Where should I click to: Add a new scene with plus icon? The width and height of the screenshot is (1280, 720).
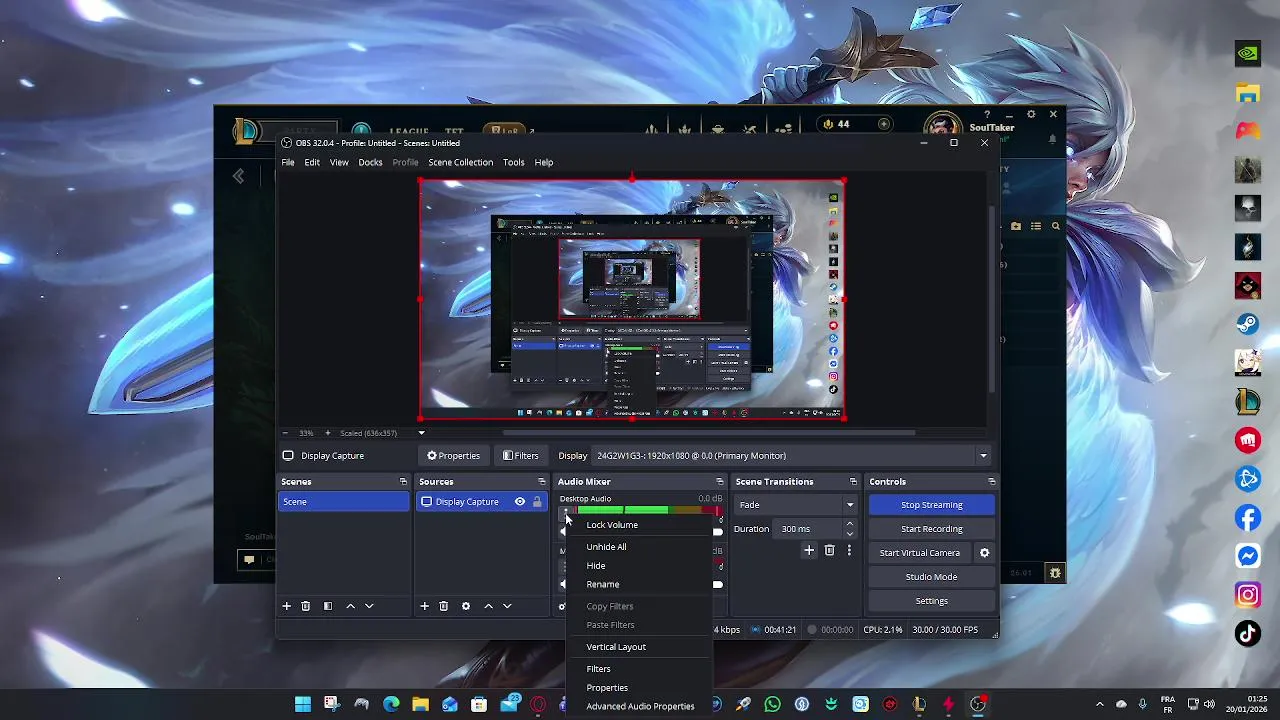286,606
